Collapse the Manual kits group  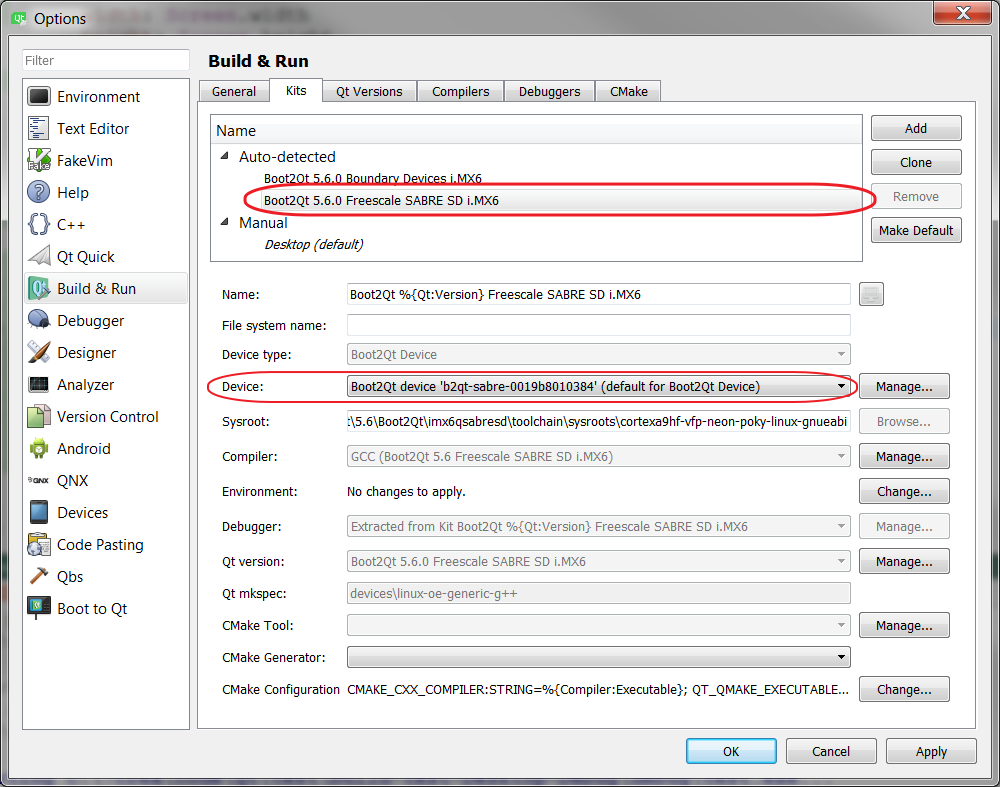(224, 223)
